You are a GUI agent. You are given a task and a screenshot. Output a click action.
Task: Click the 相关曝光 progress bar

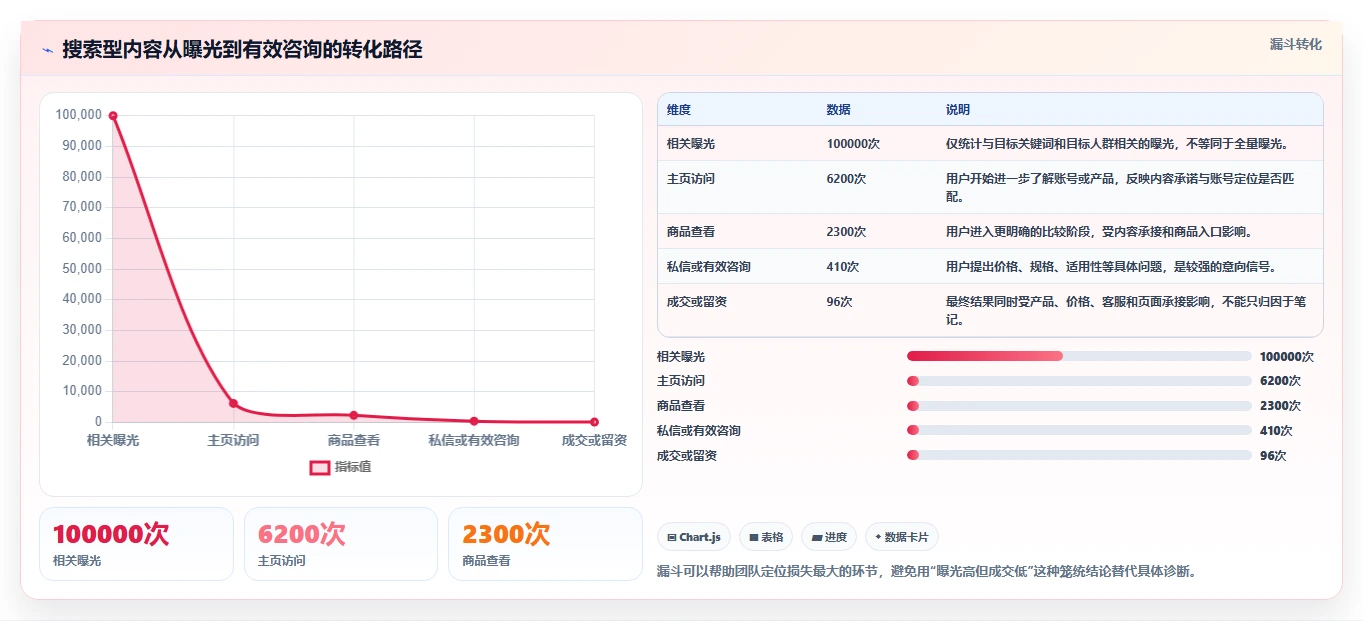point(1079,356)
